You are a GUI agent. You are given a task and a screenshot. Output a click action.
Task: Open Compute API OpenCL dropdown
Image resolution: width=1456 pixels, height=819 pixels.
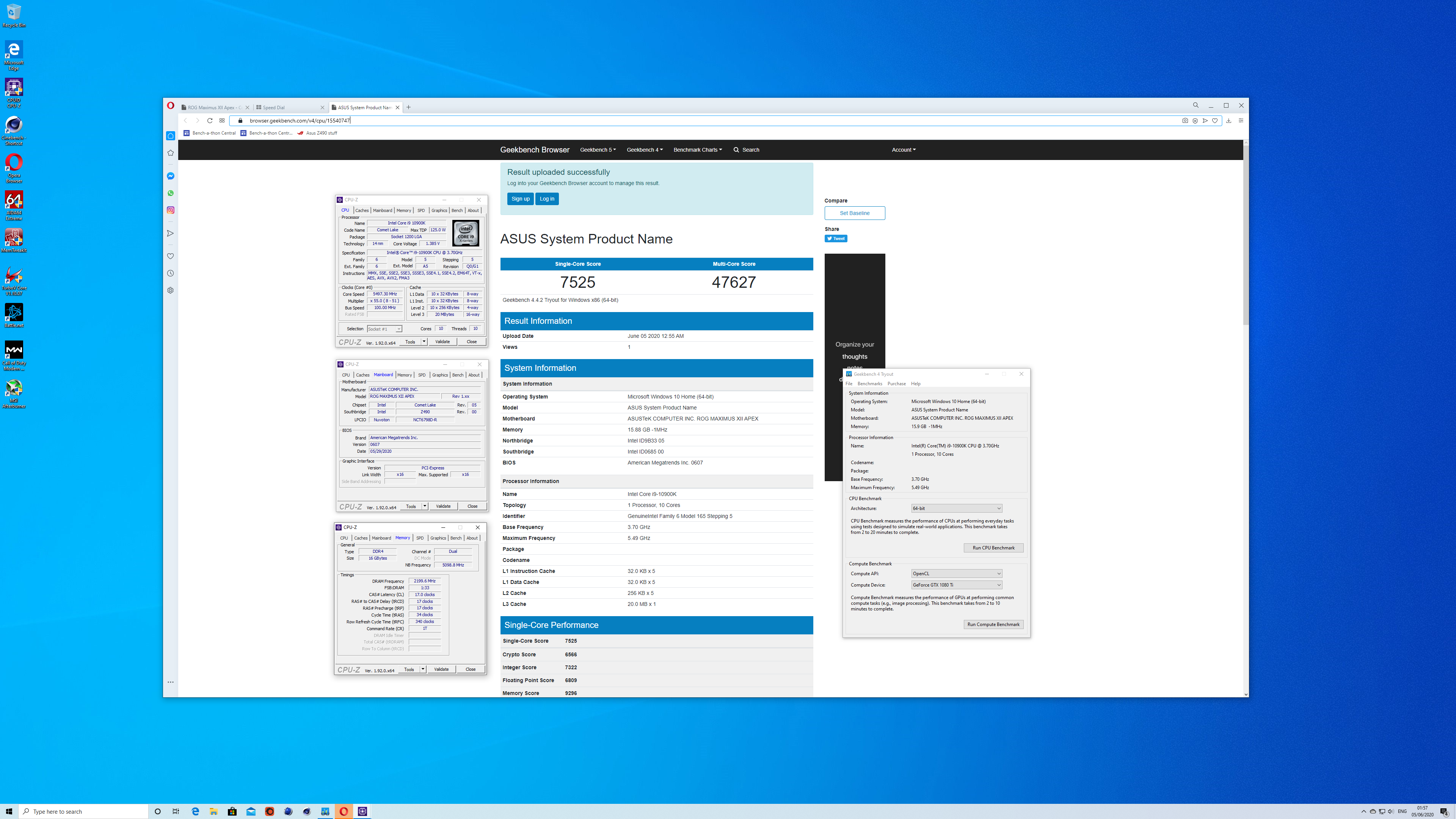pyautogui.click(x=956, y=574)
